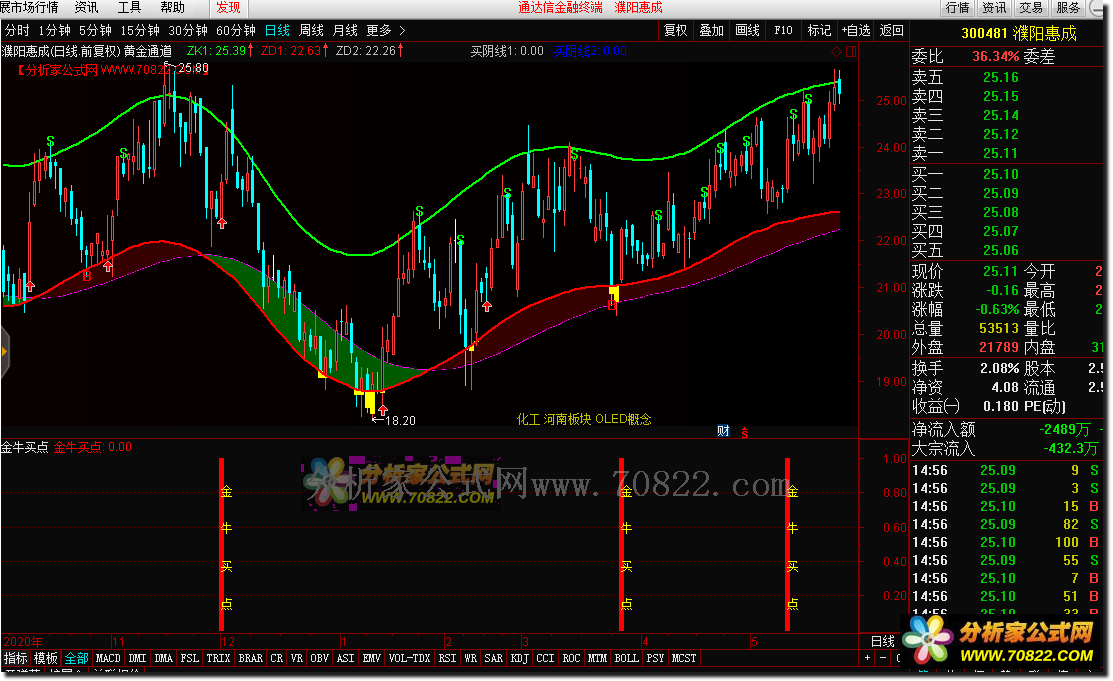1113x681 pixels.
Task: Apply the FSL indicator
Action: (x=190, y=658)
